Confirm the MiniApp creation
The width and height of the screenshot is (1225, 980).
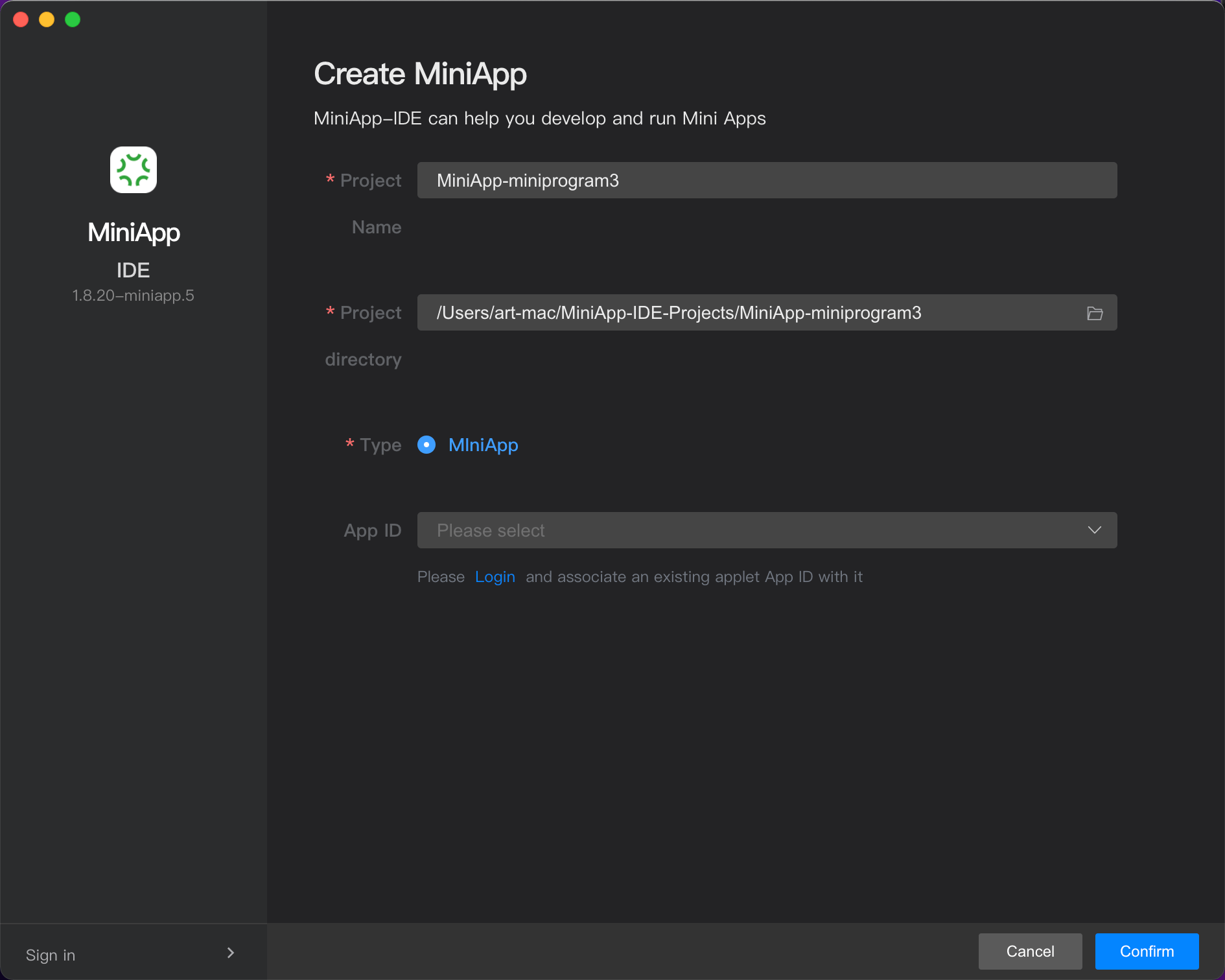[1147, 951]
